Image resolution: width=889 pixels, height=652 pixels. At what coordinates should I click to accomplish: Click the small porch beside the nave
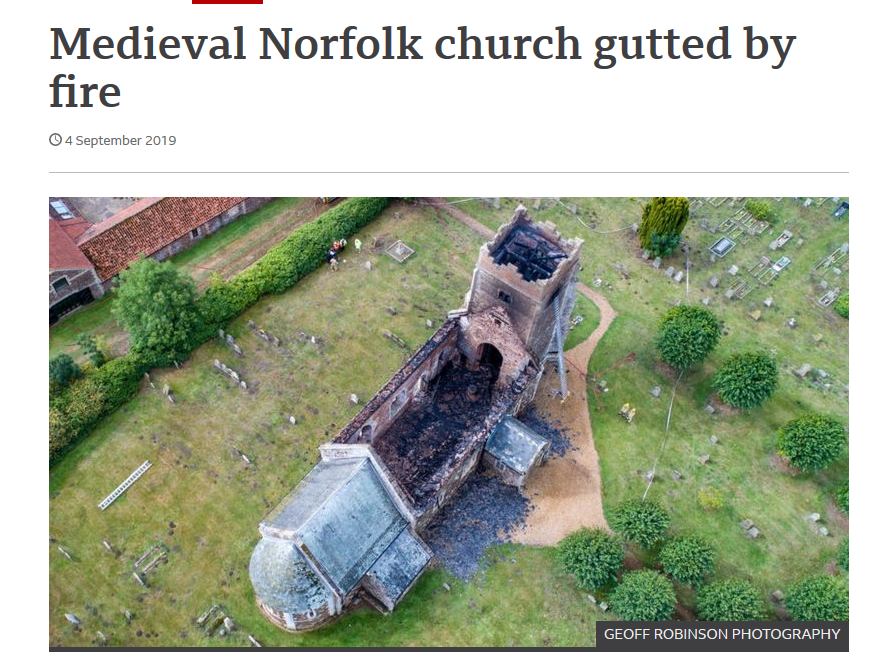(517, 448)
